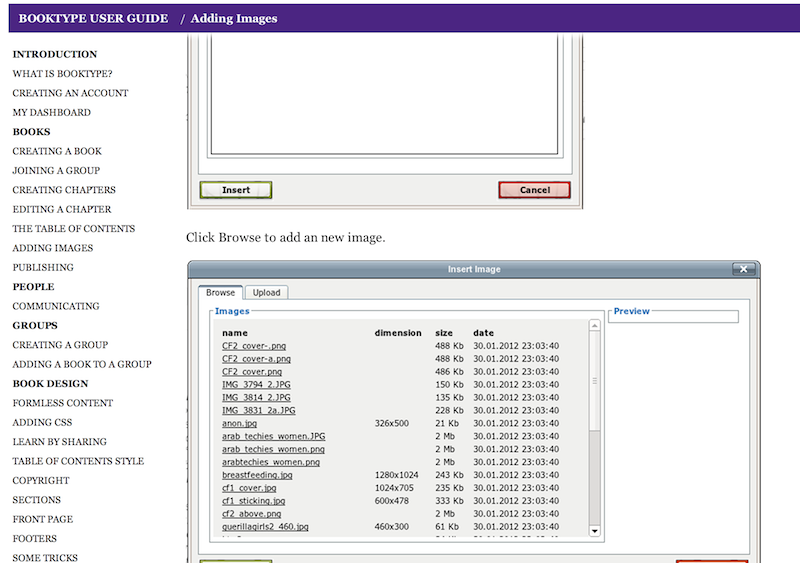Open Creating An Account chapter
Screen dimensions: 800x563
[70, 93]
